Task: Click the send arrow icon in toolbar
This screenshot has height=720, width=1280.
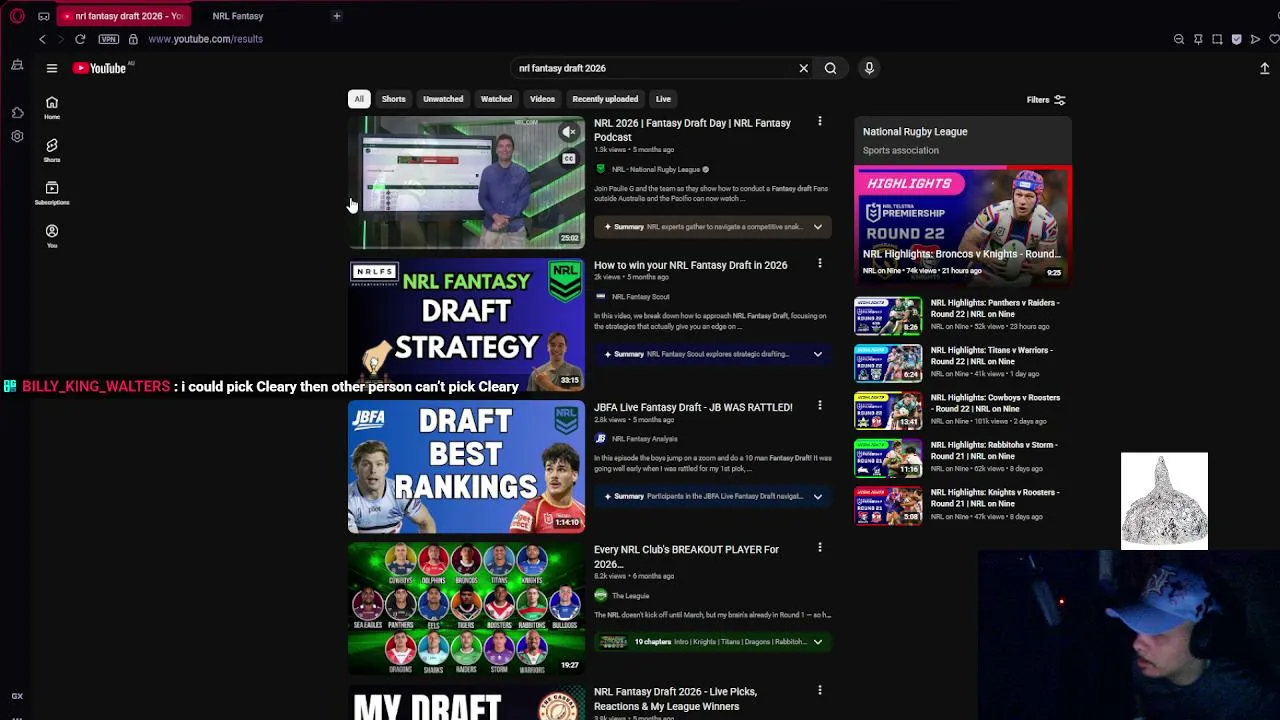Action: pyautogui.click(x=1256, y=39)
